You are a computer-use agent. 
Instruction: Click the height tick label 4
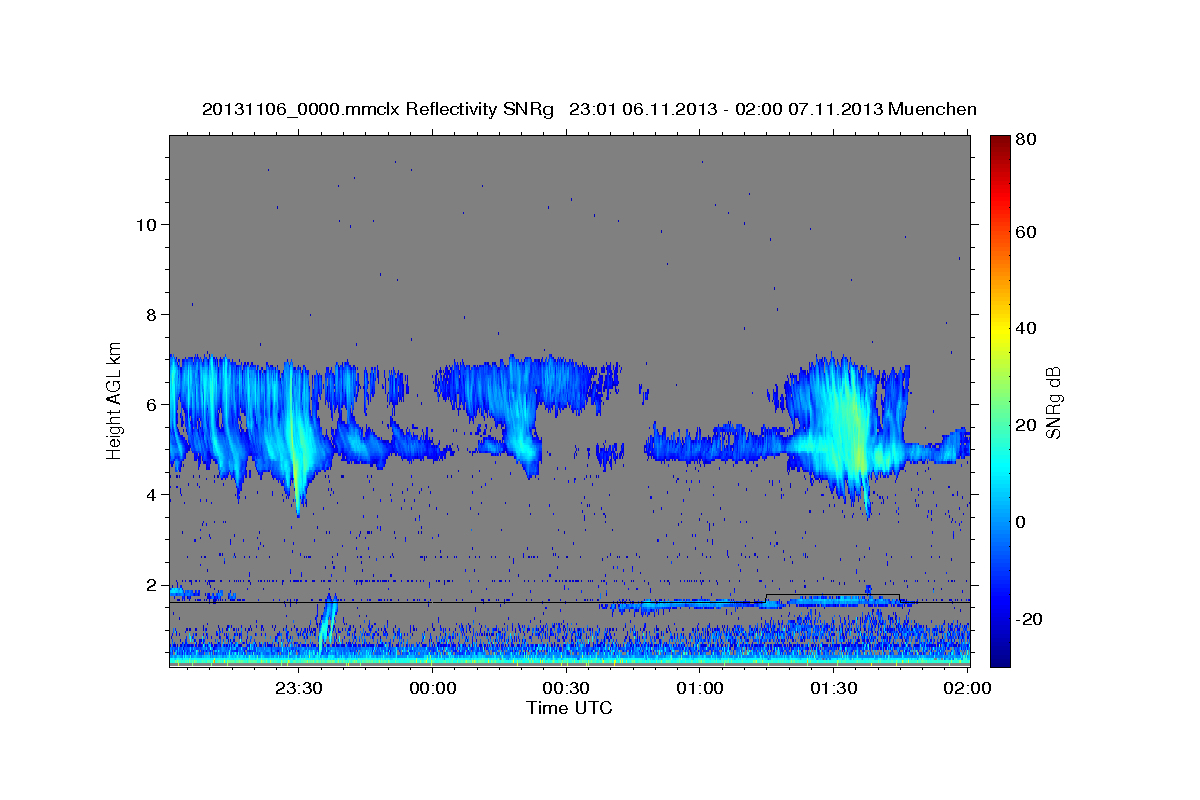coord(152,494)
